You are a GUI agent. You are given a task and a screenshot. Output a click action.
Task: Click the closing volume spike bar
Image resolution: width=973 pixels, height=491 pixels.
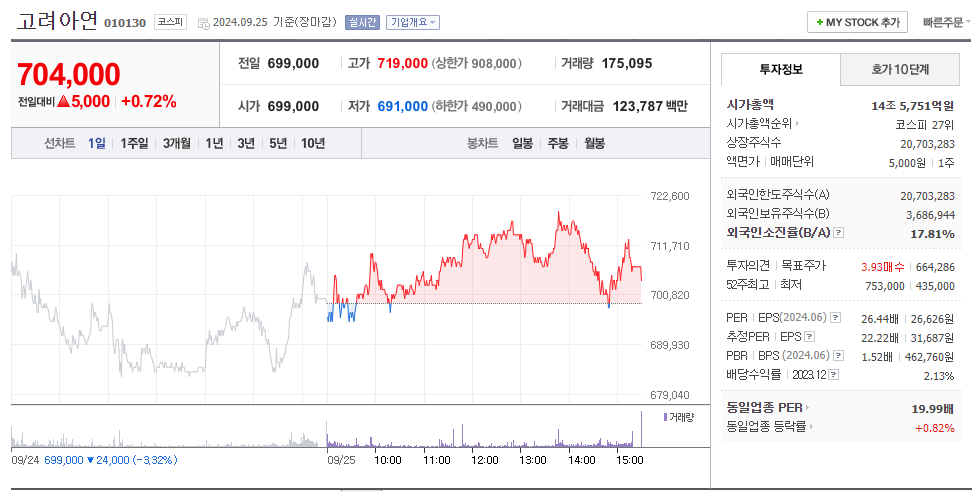(641, 428)
